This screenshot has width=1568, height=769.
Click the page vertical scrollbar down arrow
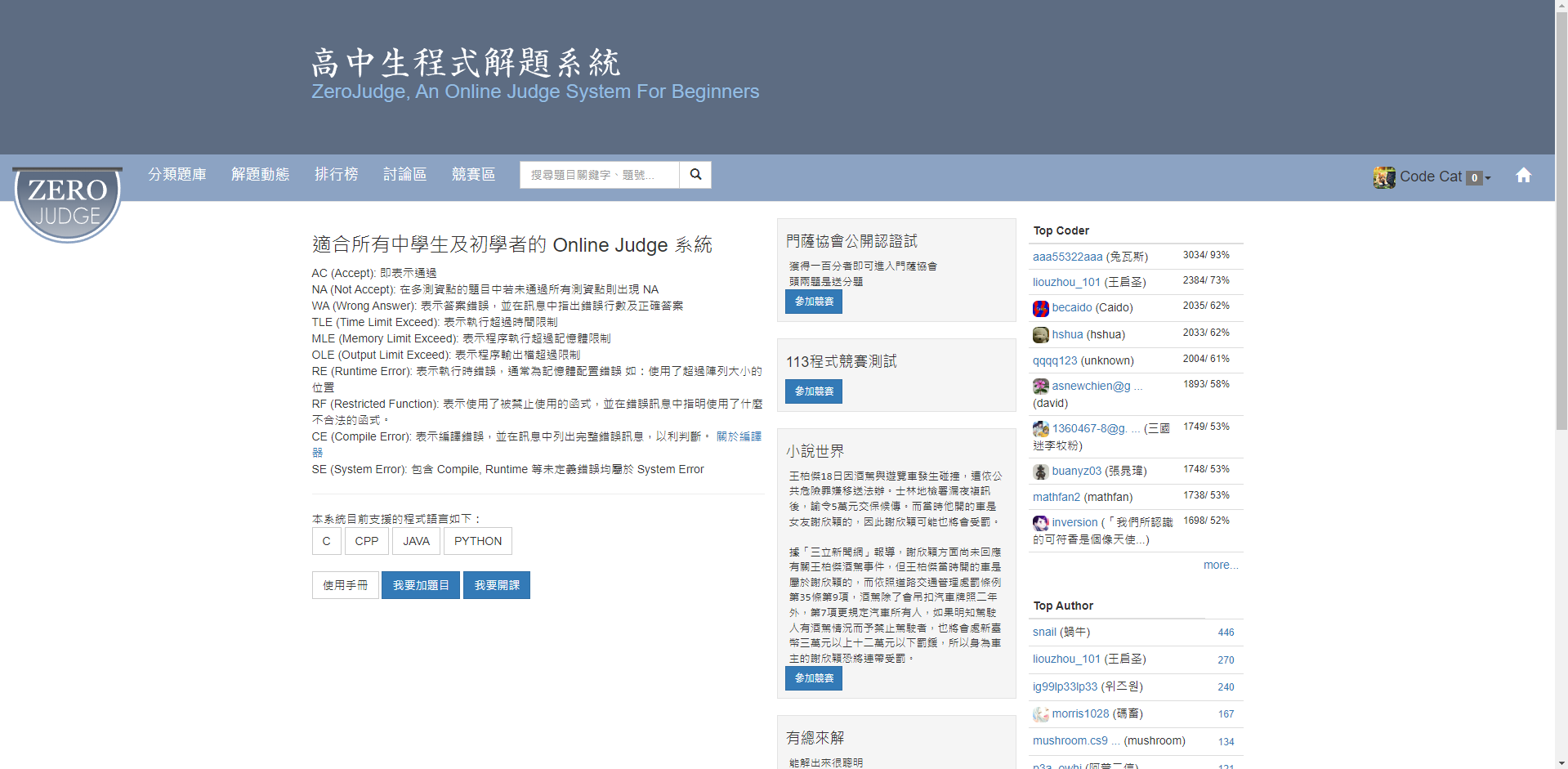(x=1561, y=762)
